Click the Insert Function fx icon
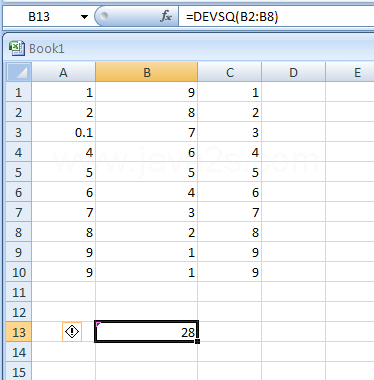374x380 pixels. (166, 16)
